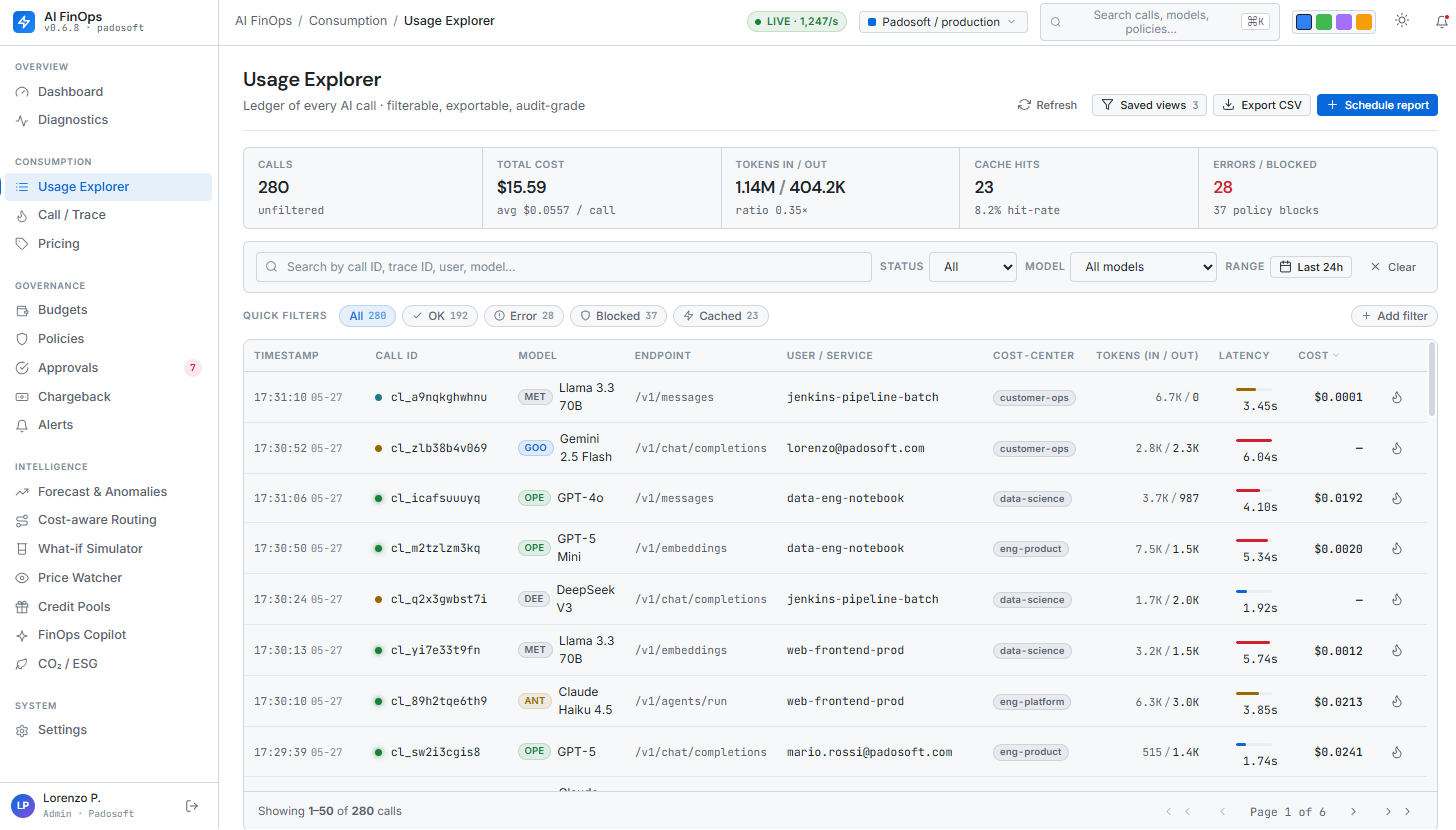Open Alerts in the sidebar
This screenshot has height=830, width=1456.
(x=108, y=425)
